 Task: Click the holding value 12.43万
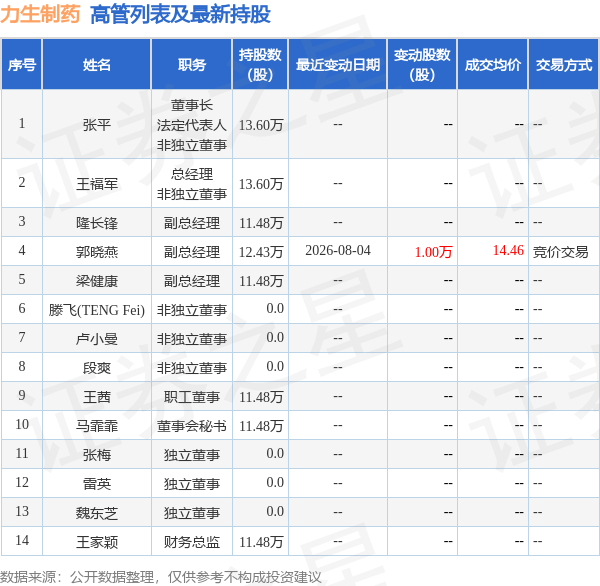pos(261,252)
